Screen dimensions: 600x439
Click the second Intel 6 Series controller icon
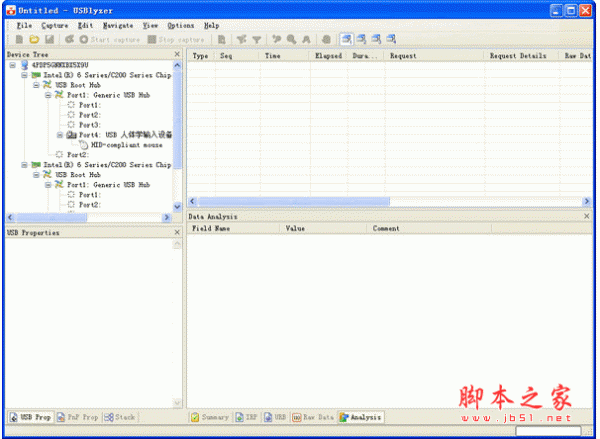pyautogui.click(x=36, y=165)
